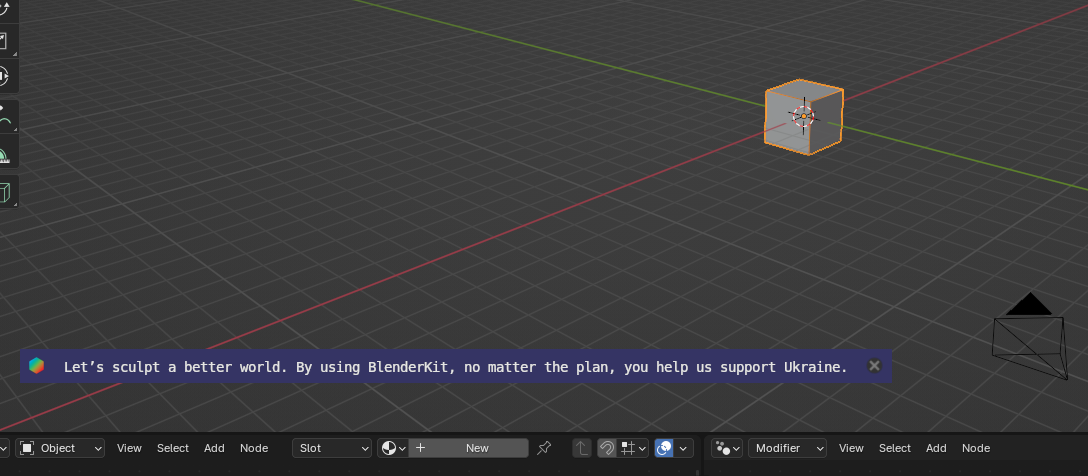Screen dimensions: 1088x476
Task: Open the Object shader type dropdown
Action: 60,448
